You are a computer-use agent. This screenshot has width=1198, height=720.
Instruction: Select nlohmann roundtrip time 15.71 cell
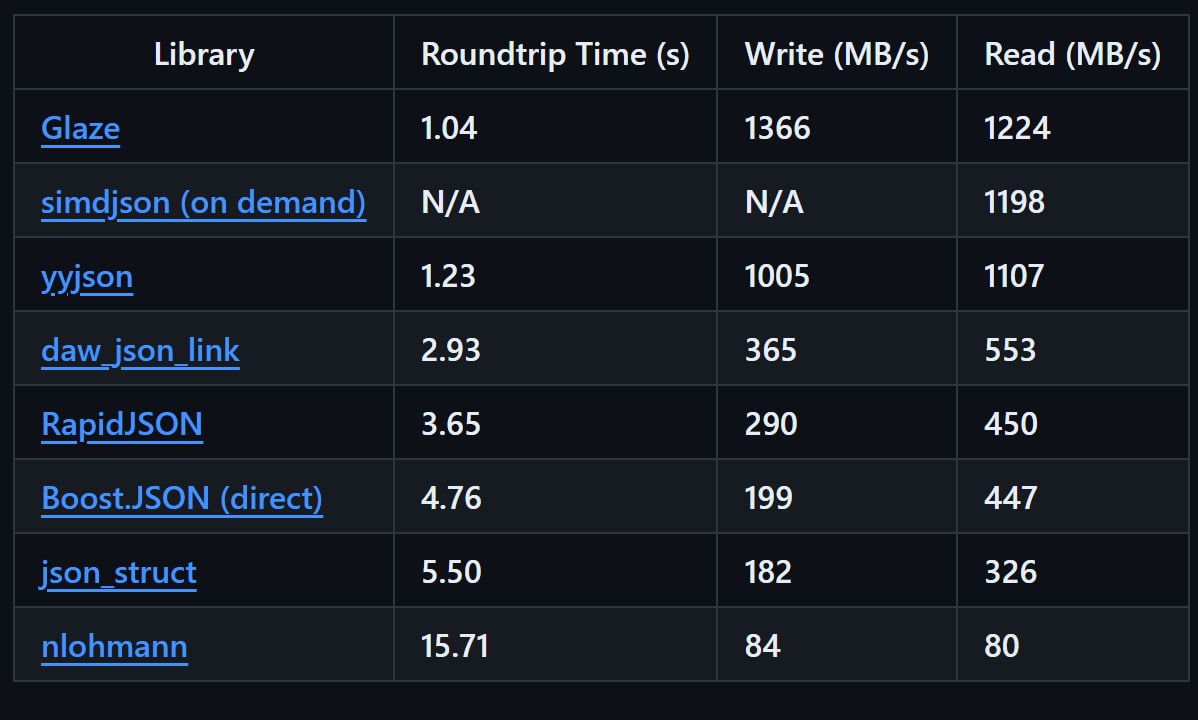555,646
